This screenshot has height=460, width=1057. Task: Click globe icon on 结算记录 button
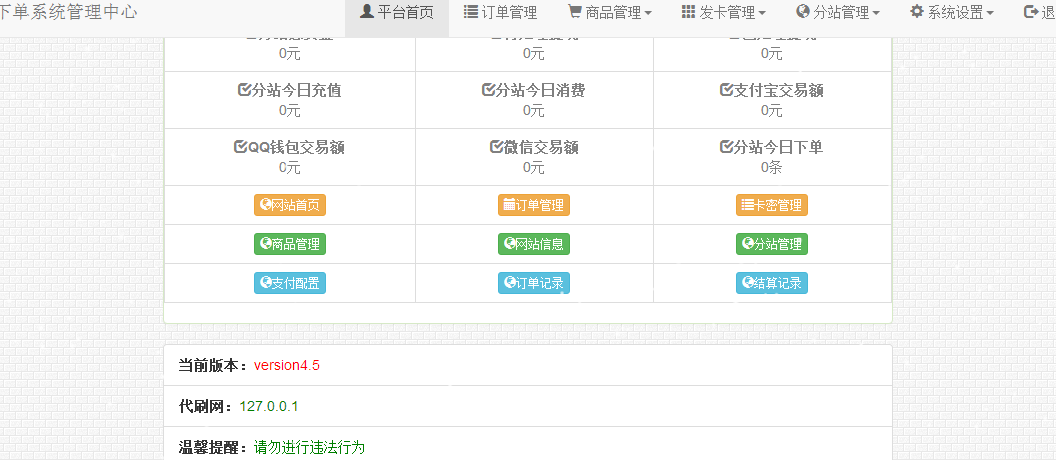pos(747,283)
